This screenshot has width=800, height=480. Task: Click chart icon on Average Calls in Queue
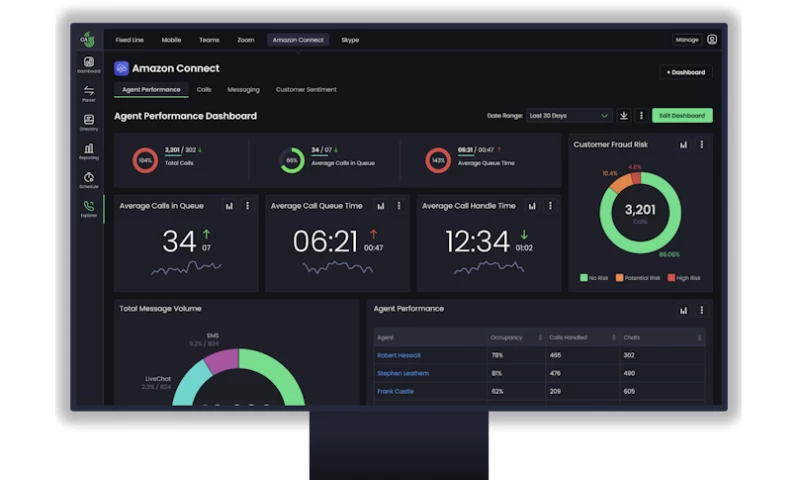pos(229,206)
